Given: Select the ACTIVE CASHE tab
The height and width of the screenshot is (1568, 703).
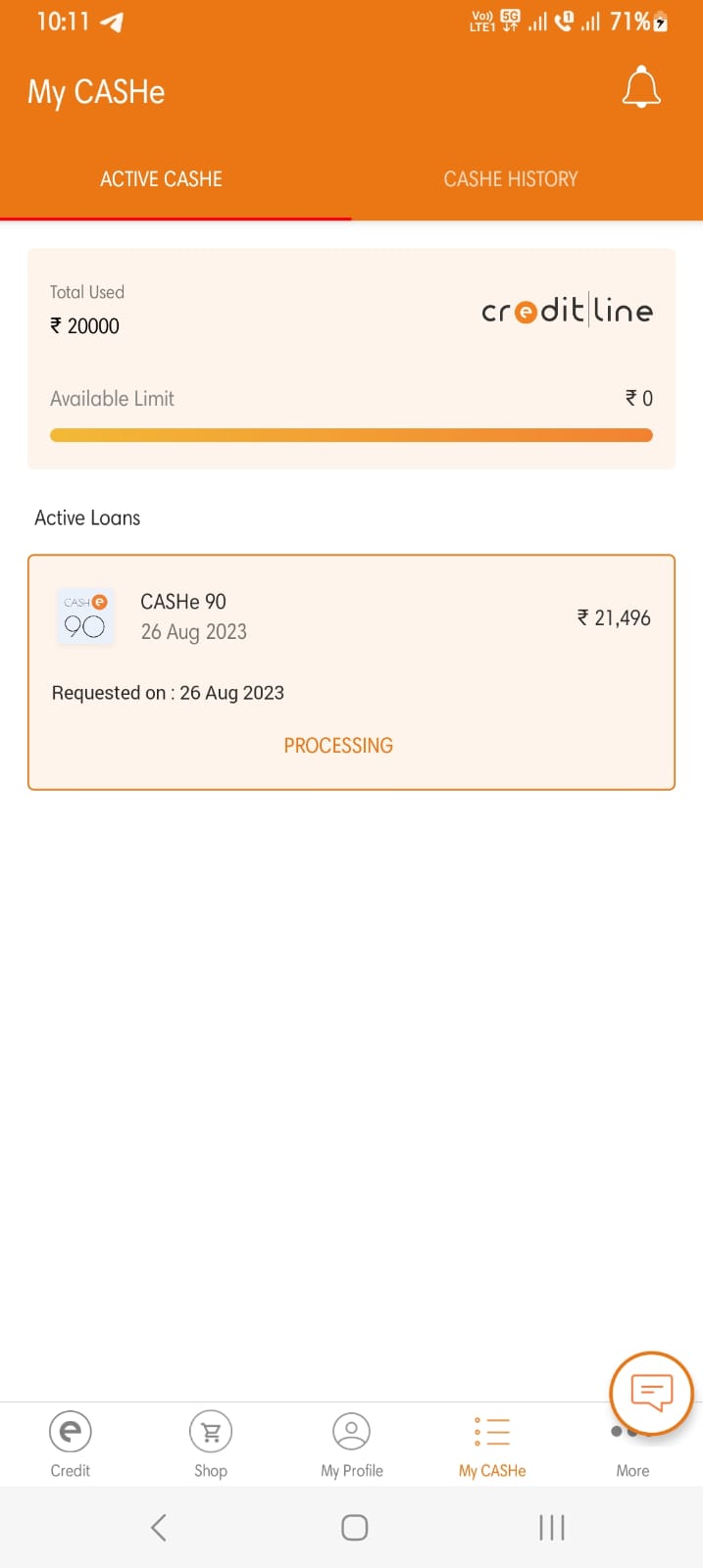Looking at the screenshot, I should click(161, 179).
